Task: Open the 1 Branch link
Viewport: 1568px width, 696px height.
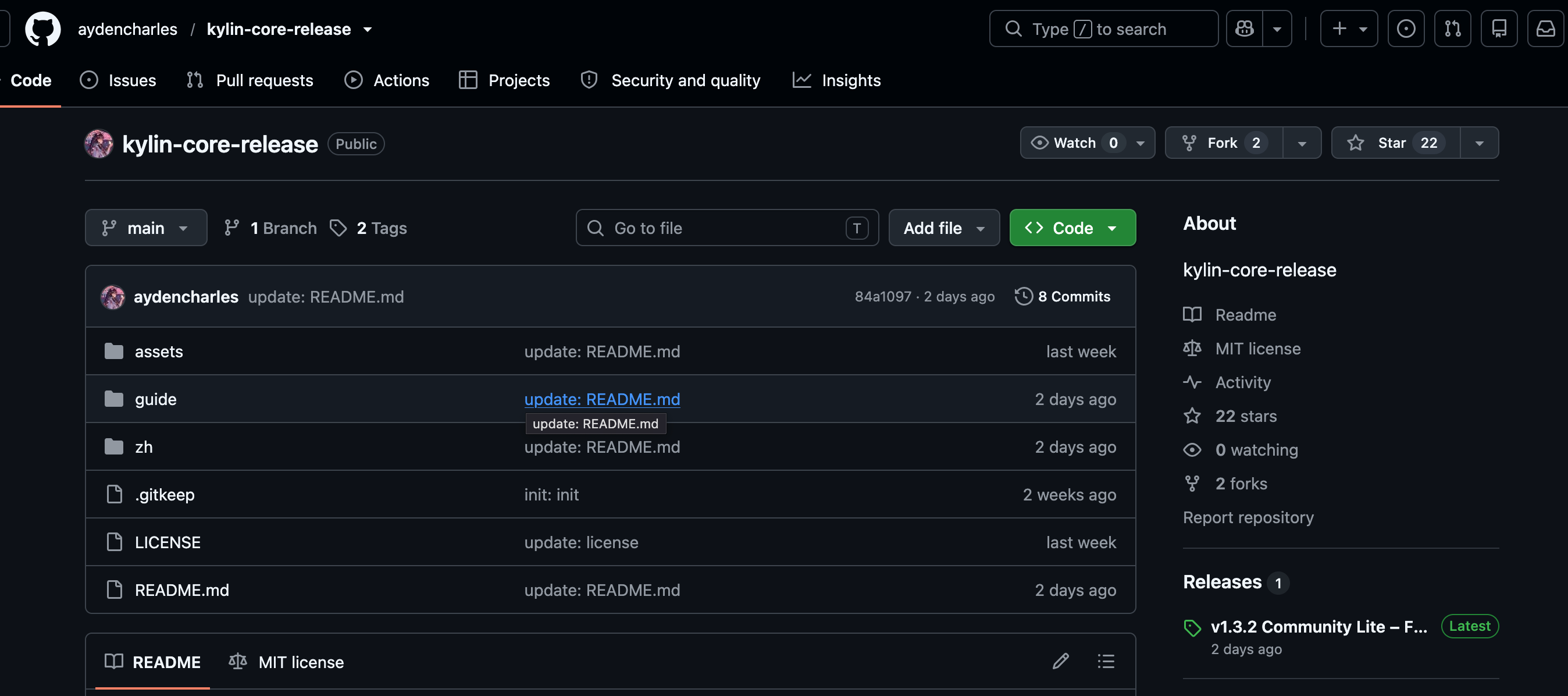Action: [x=270, y=228]
